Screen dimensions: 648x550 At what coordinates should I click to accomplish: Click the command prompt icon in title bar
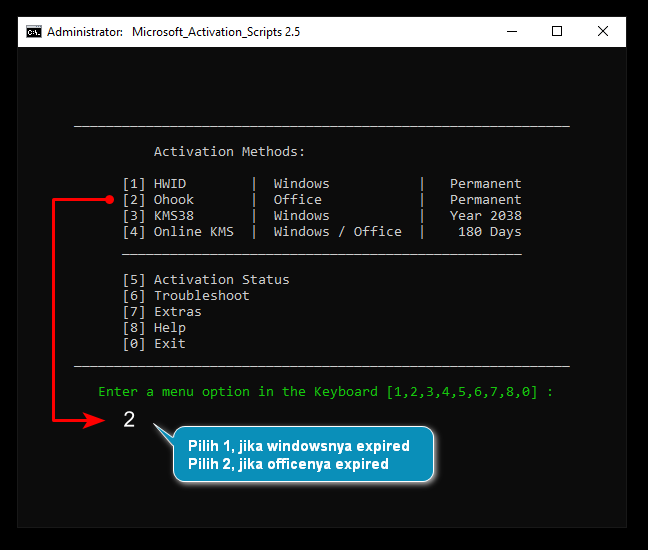tap(34, 31)
